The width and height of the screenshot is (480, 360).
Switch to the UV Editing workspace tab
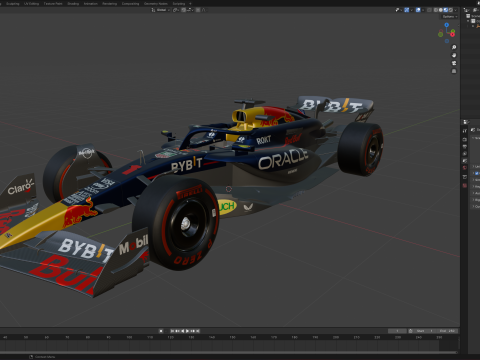point(31,4)
